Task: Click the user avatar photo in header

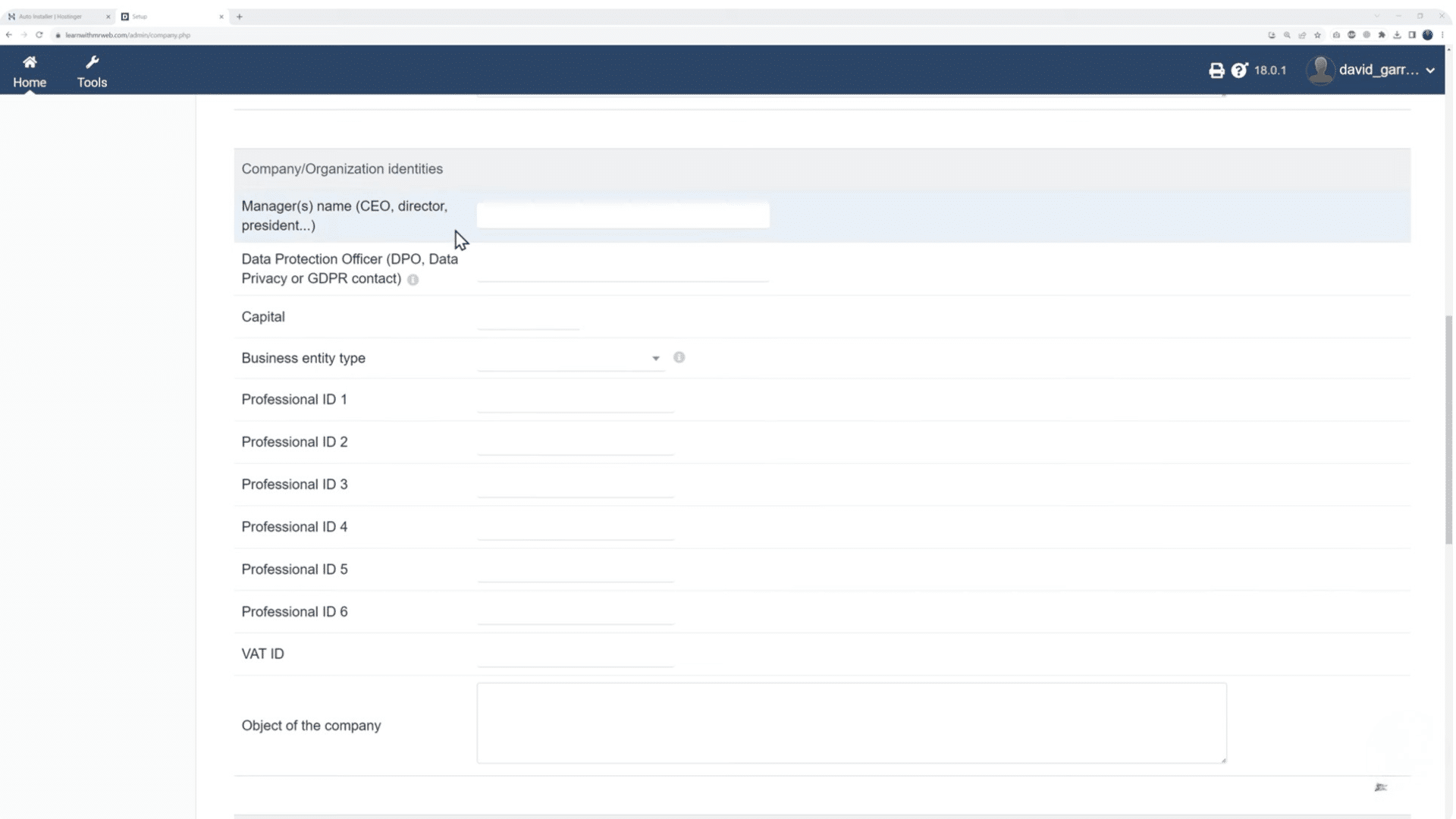Action: pos(1321,70)
